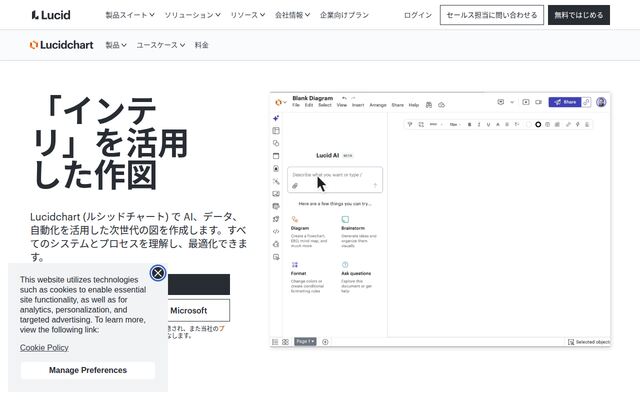Screen dimensions: 640x400
Task: Click Manage Preferences in cookie banner
Action: (x=88, y=370)
